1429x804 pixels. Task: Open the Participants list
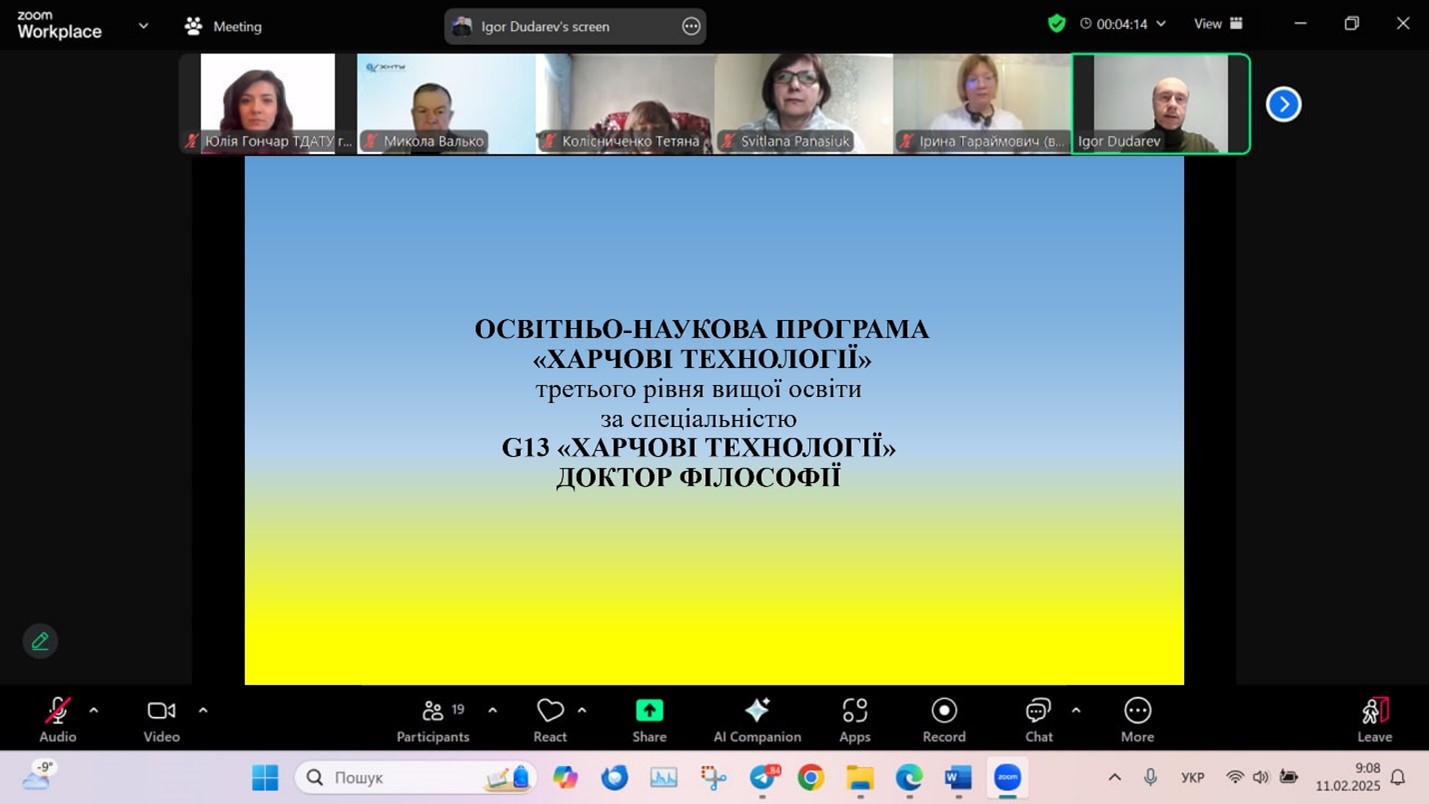(433, 720)
